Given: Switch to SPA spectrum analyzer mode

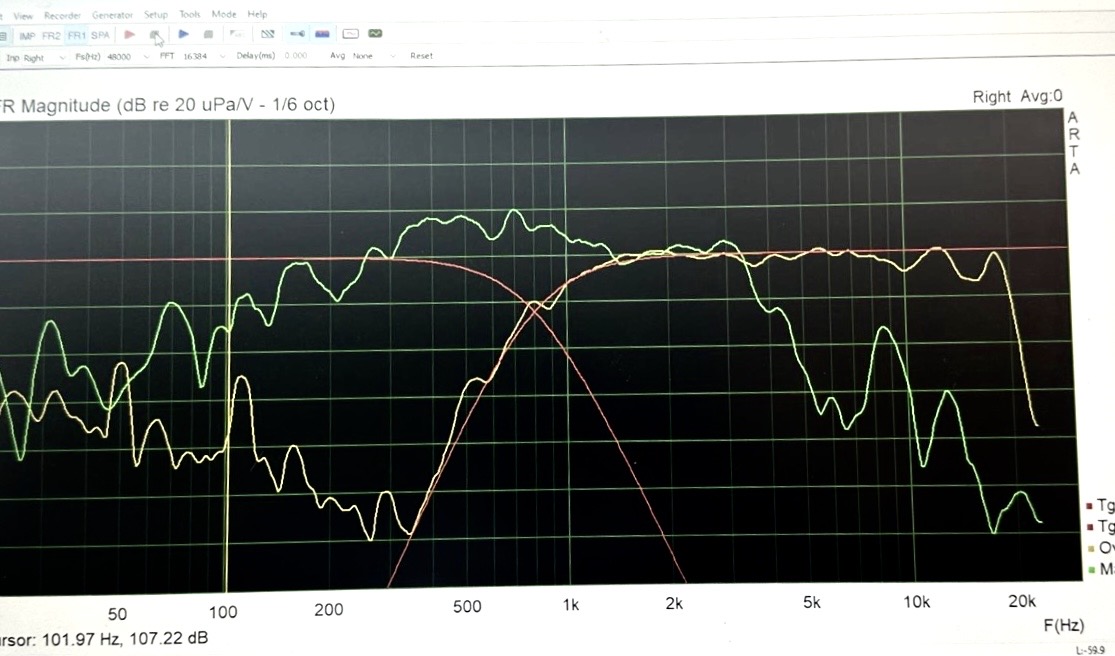Looking at the screenshot, I should click(100, 35).
